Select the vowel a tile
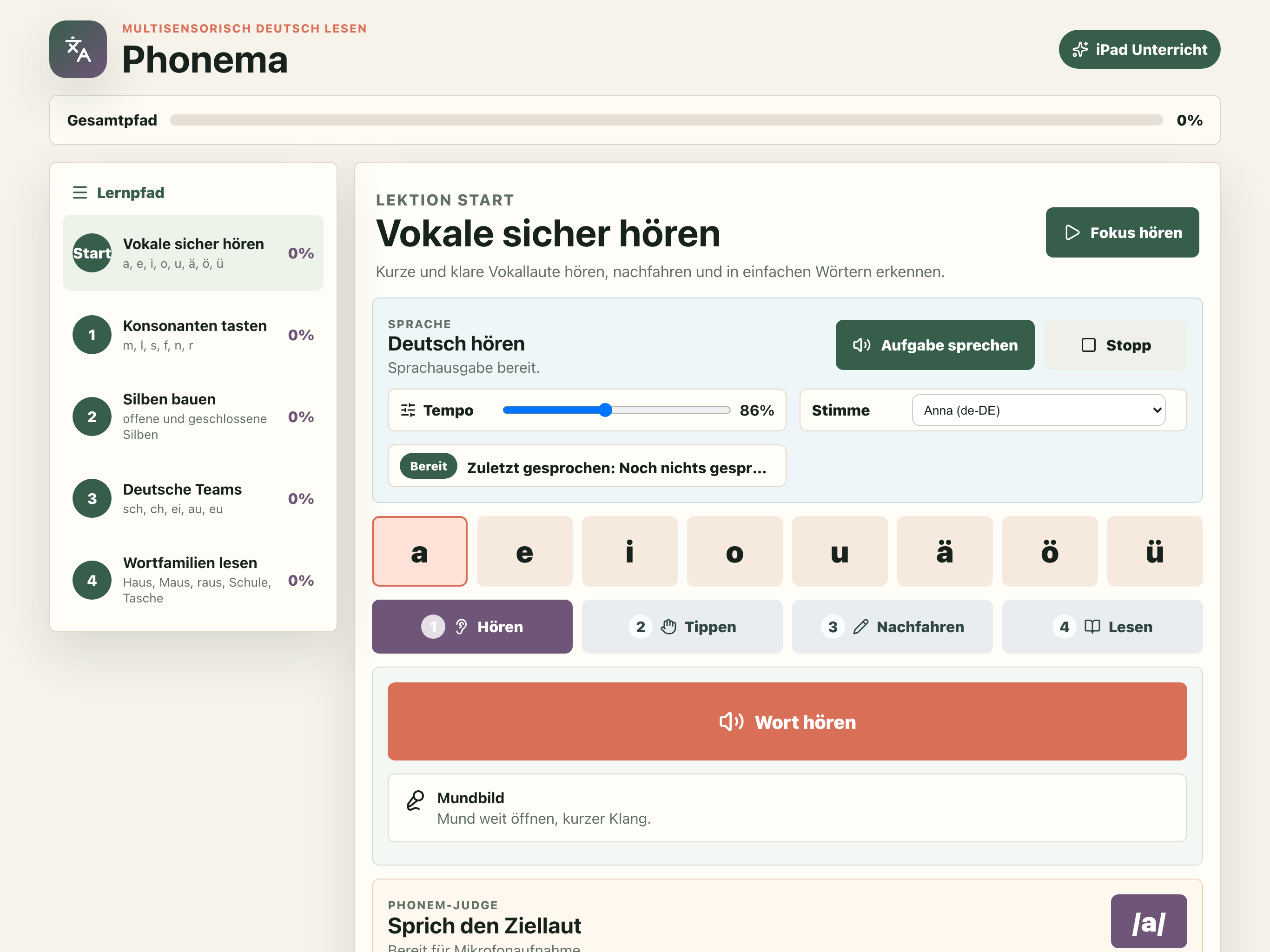Viewport: 1270px width, 952px height. pyautogui.click(x=420, y=551)
